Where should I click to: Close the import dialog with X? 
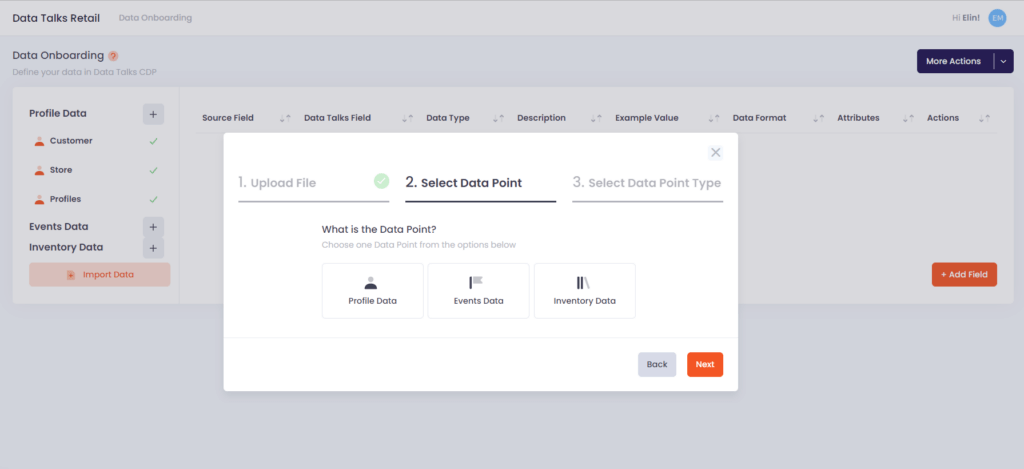tap(715, 153)
